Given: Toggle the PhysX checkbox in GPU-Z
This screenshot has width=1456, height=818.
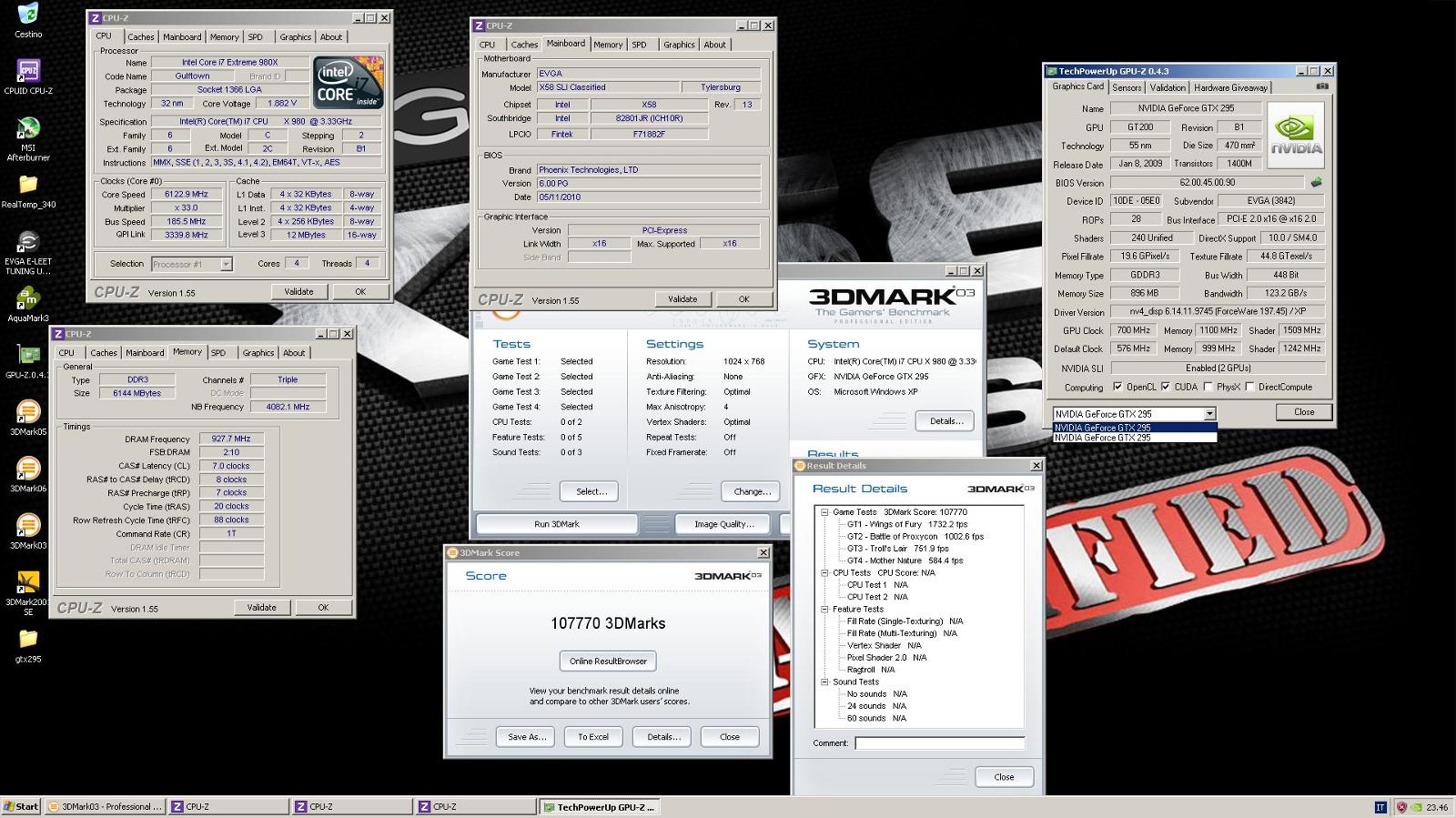Looking at the screenshot, I should tap(1208, 387).
